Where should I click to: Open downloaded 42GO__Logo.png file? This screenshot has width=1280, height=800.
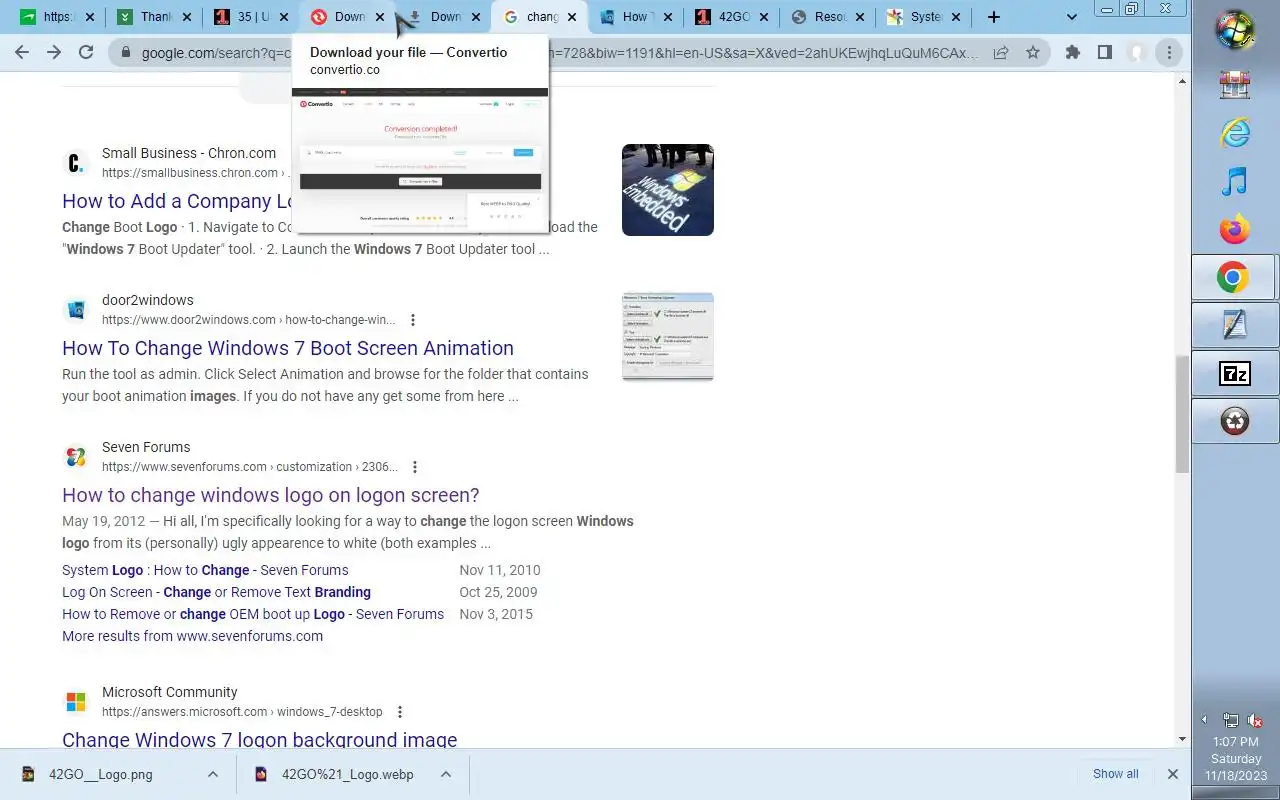point(100,774)
